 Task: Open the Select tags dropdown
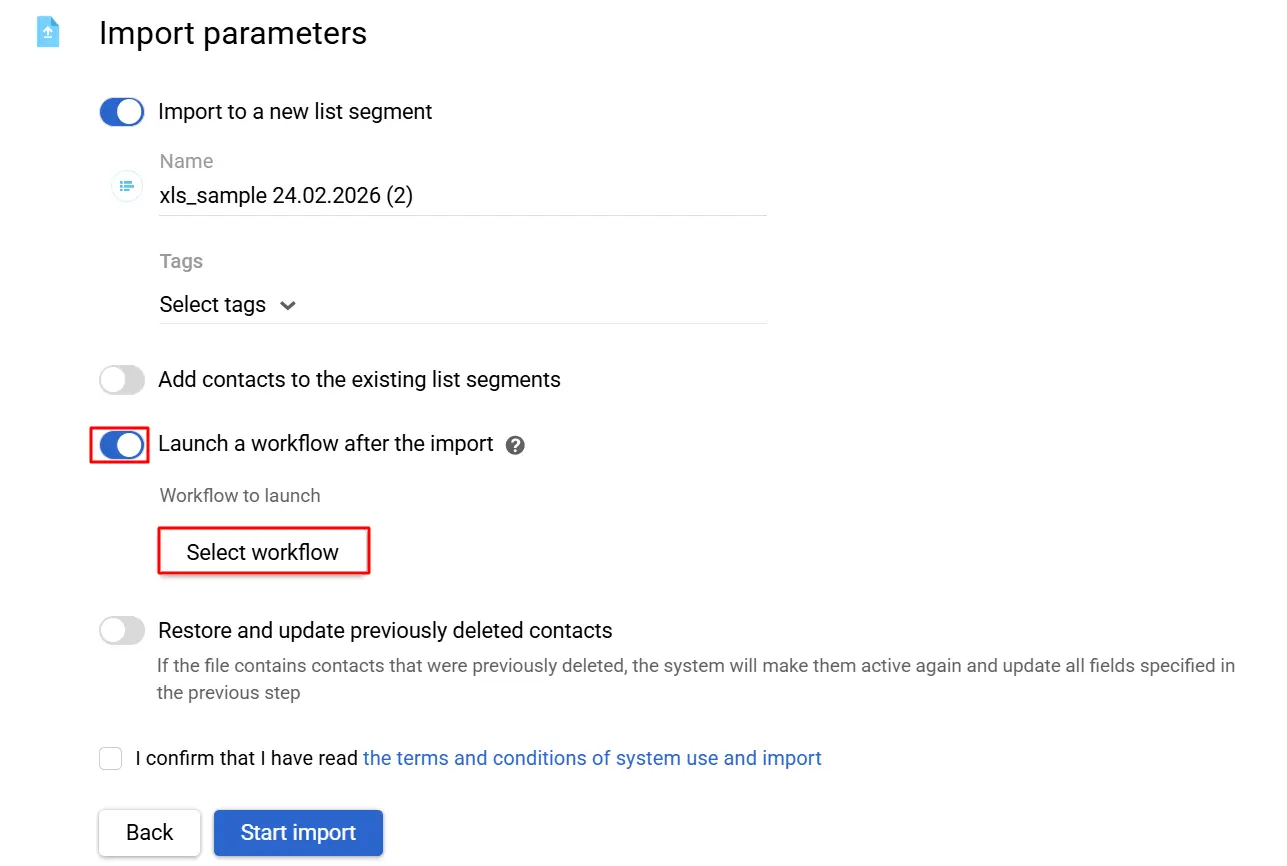(212, 305)
